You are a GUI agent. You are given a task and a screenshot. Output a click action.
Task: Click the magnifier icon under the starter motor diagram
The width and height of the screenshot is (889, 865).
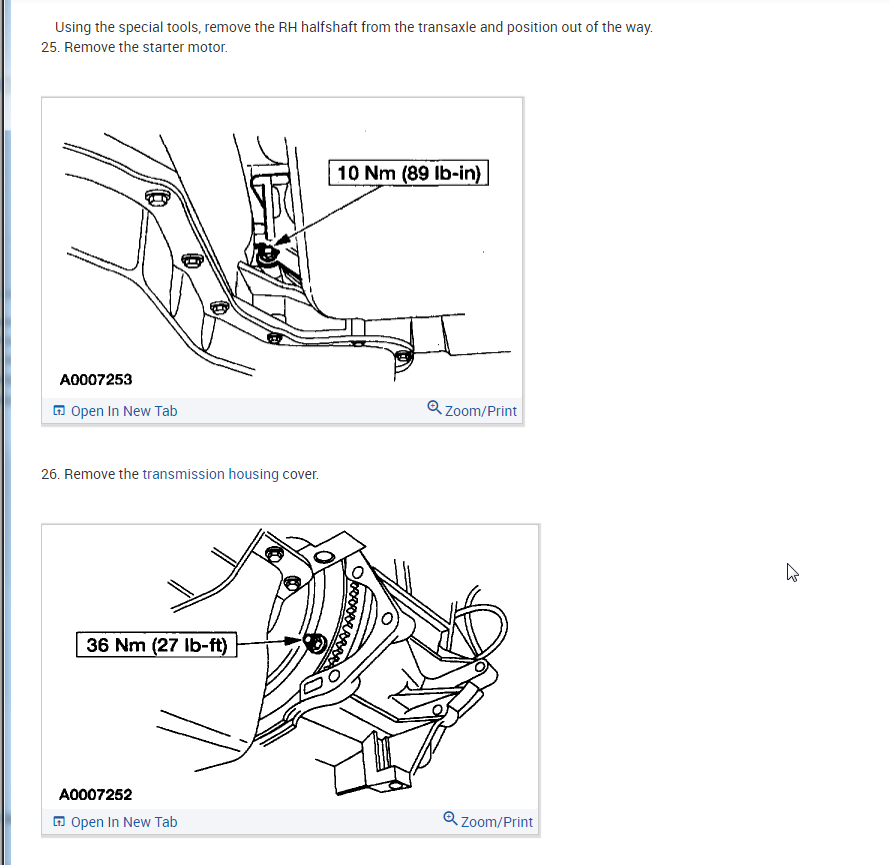(x=434, y=408)
